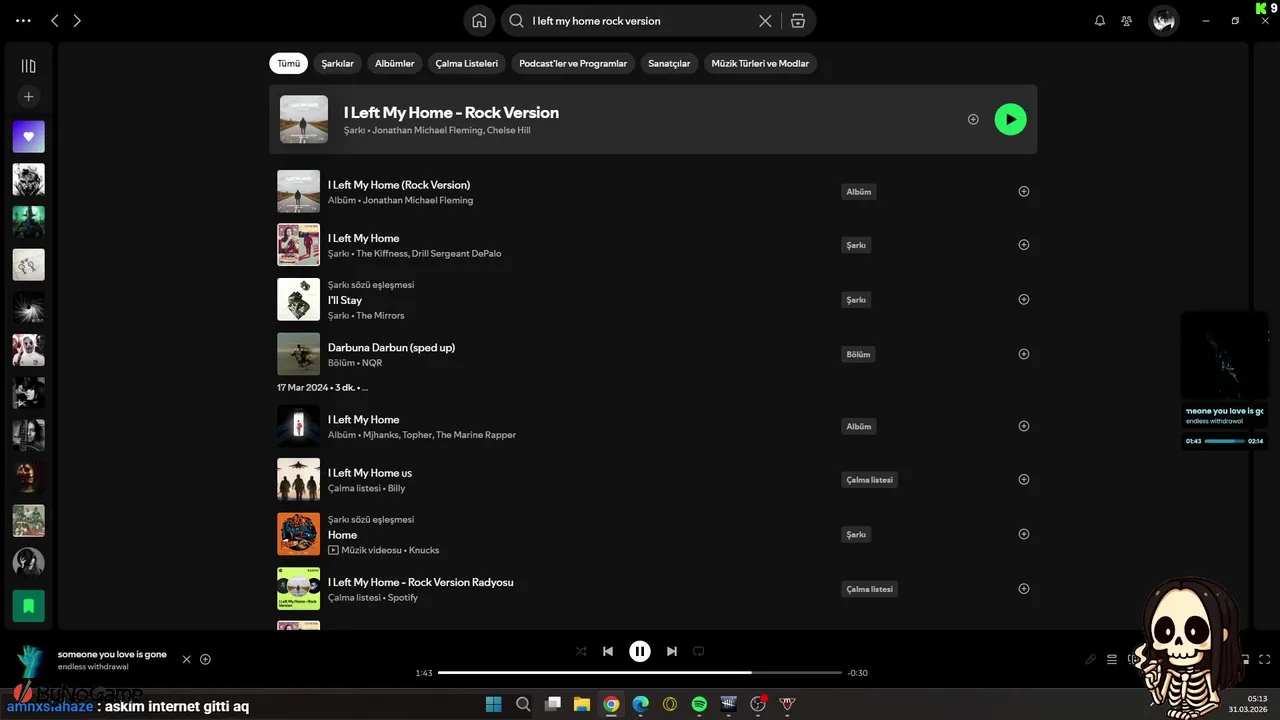This screenshot has width=1280, height=720.
Task: Add The Kiffness I Left My Home song
Action: [1023, 244]
